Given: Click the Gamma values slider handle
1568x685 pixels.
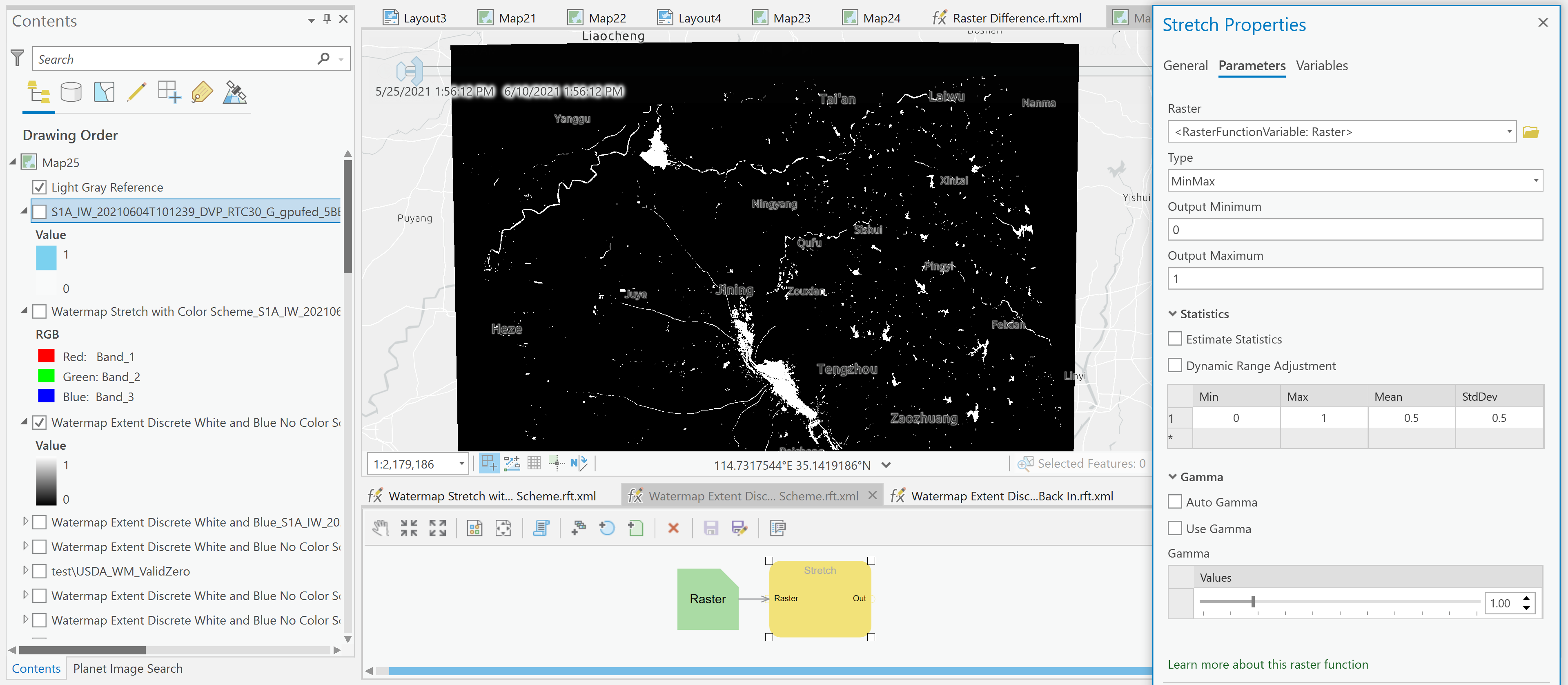Looking at the screenshot, I should pyautogui.click(x=1253, y=602).
